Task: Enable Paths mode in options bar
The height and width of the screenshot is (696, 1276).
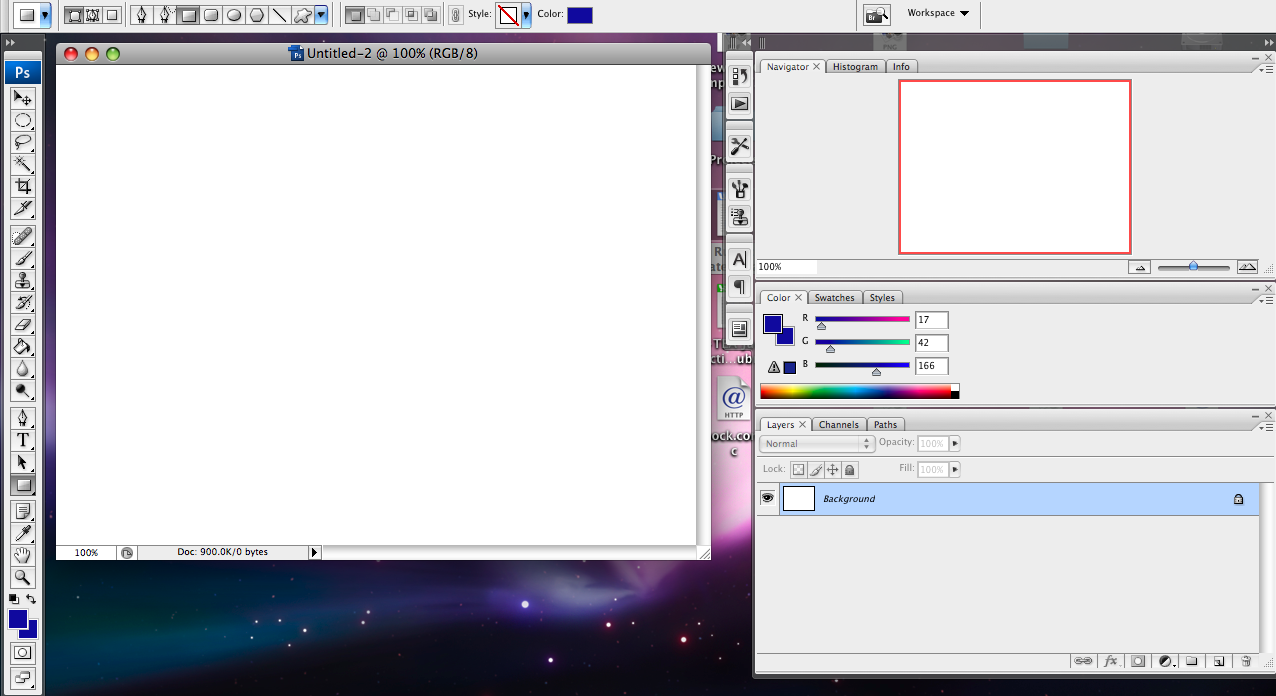Action: pyautogui.click(x=93, y=15)
